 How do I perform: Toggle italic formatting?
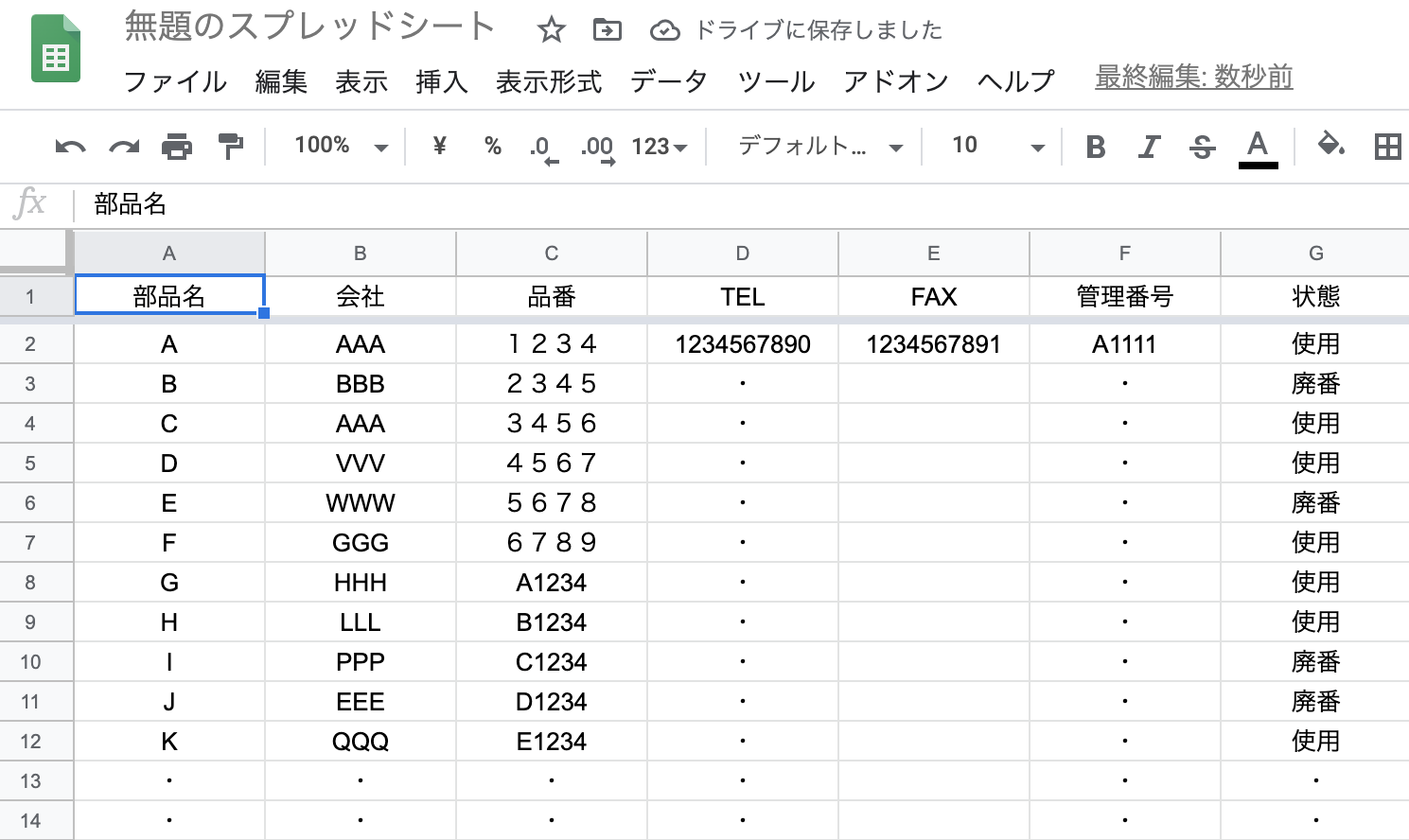coord(1149,147)
